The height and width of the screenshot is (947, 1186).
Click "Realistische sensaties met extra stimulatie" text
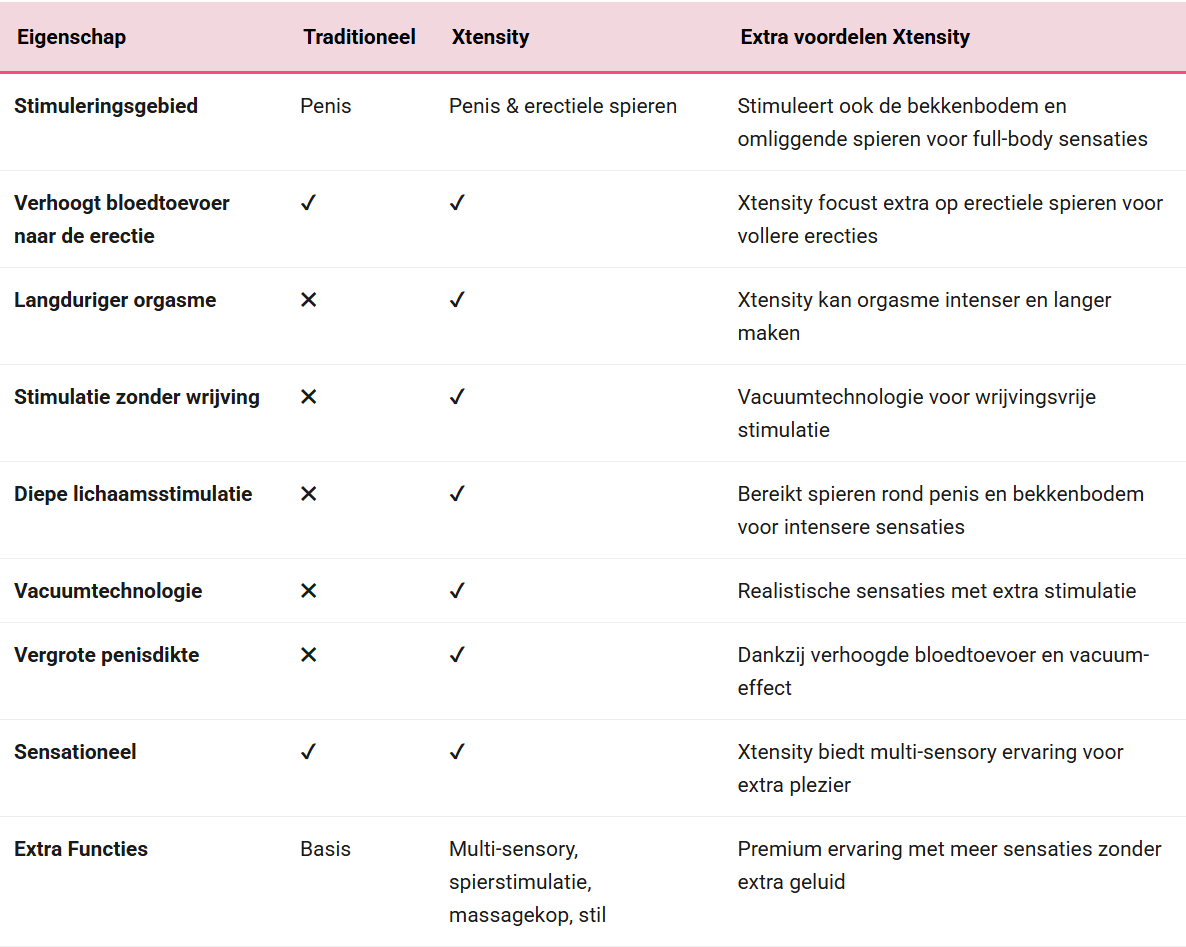(936, 591)
